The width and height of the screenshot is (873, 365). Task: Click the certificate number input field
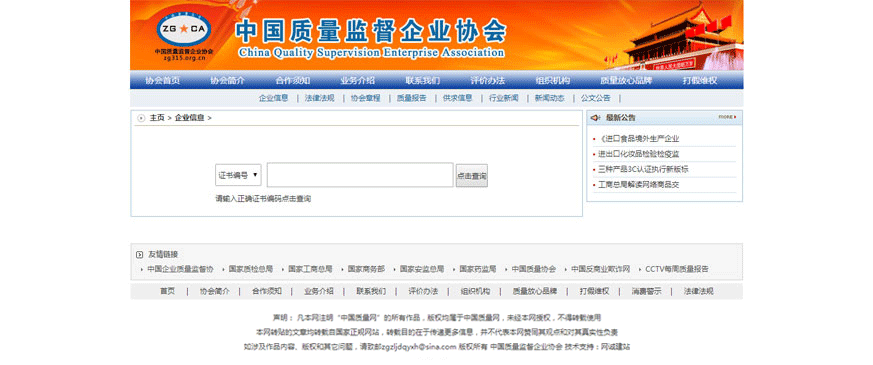click(x=360, y=175)
